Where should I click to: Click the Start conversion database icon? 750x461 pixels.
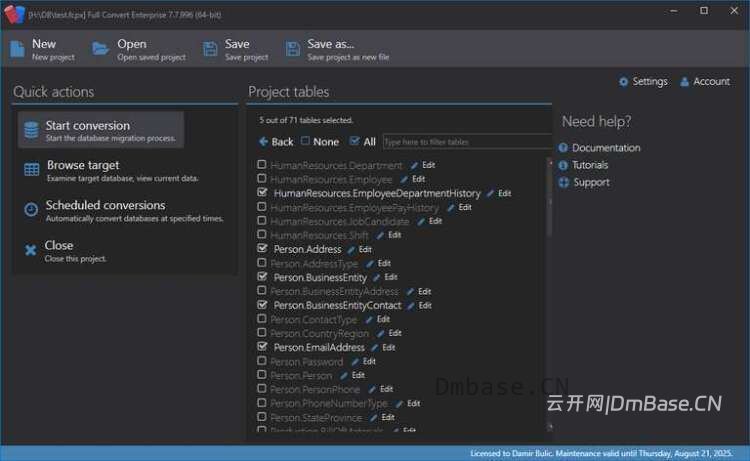32,130
